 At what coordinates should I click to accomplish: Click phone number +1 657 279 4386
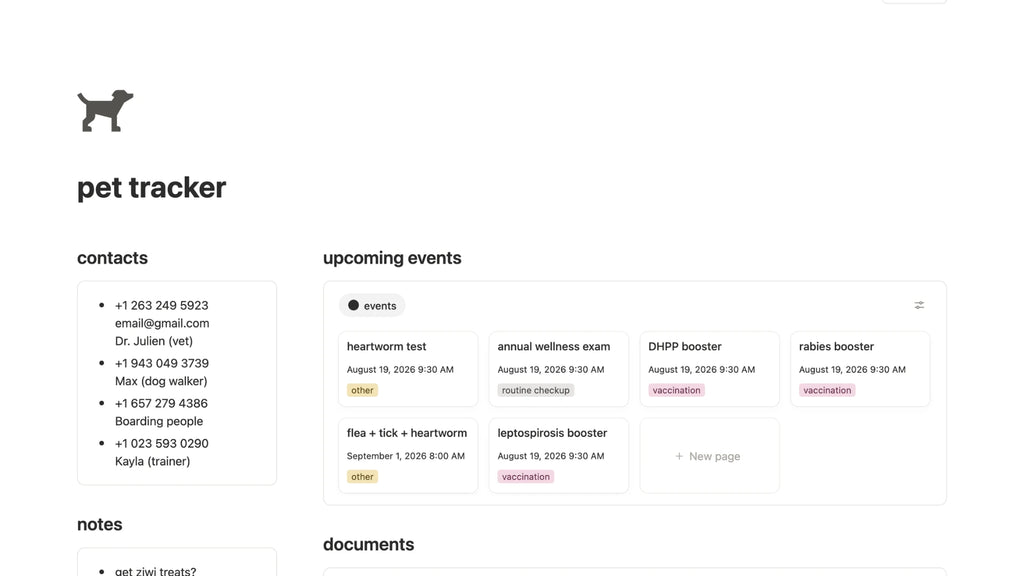pyautogui.click(x=161, y=404)
